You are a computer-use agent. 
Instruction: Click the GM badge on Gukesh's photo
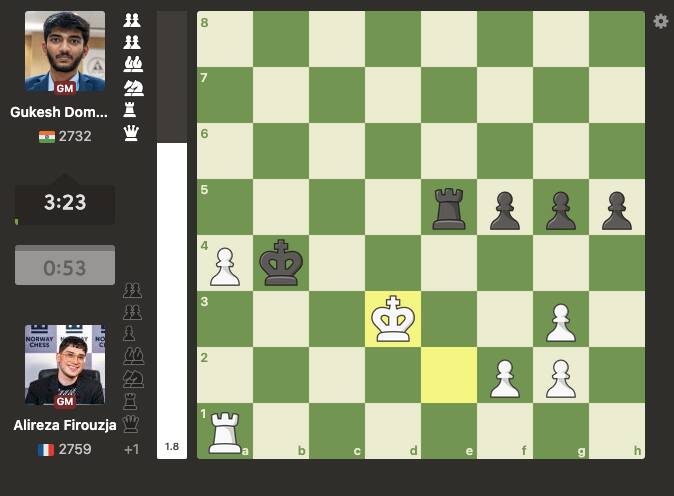click(65, 88)
